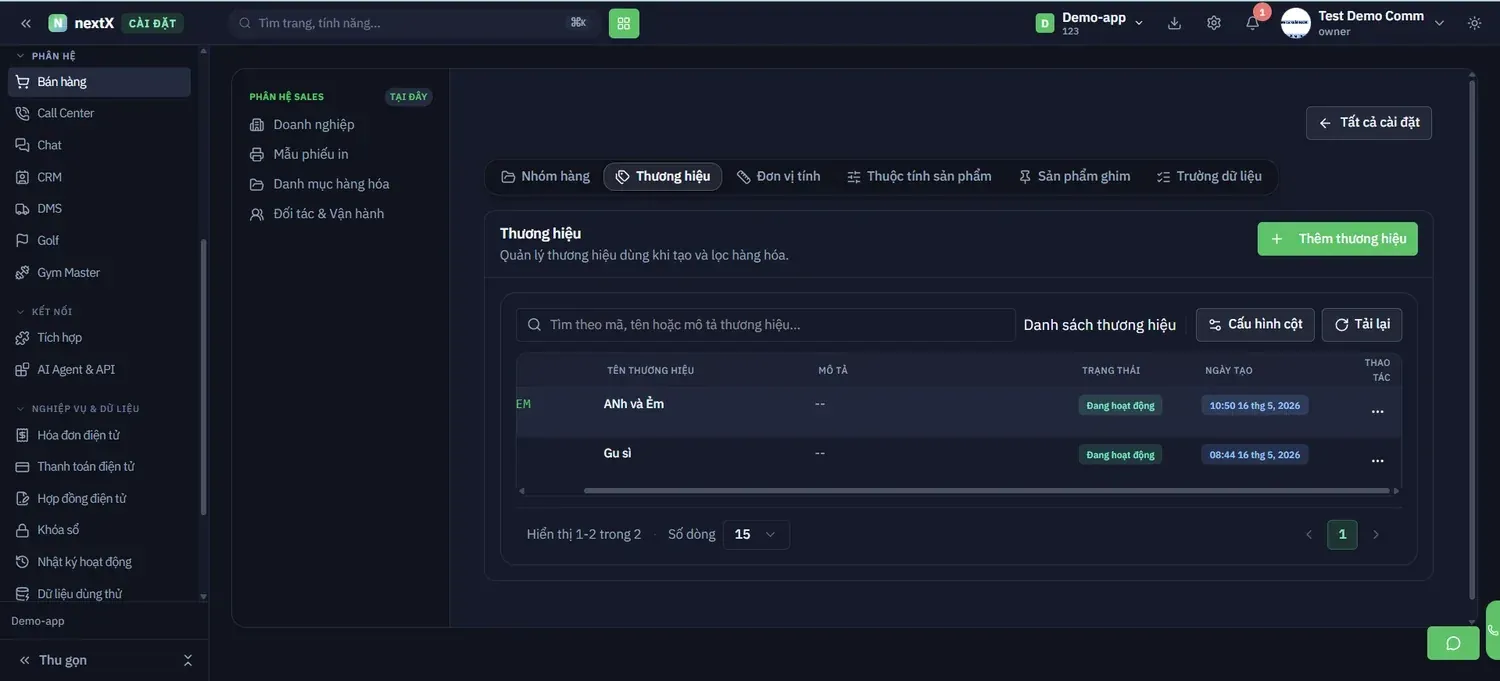
Task: Focus the brand search input field
Action: tap(766, 325)
